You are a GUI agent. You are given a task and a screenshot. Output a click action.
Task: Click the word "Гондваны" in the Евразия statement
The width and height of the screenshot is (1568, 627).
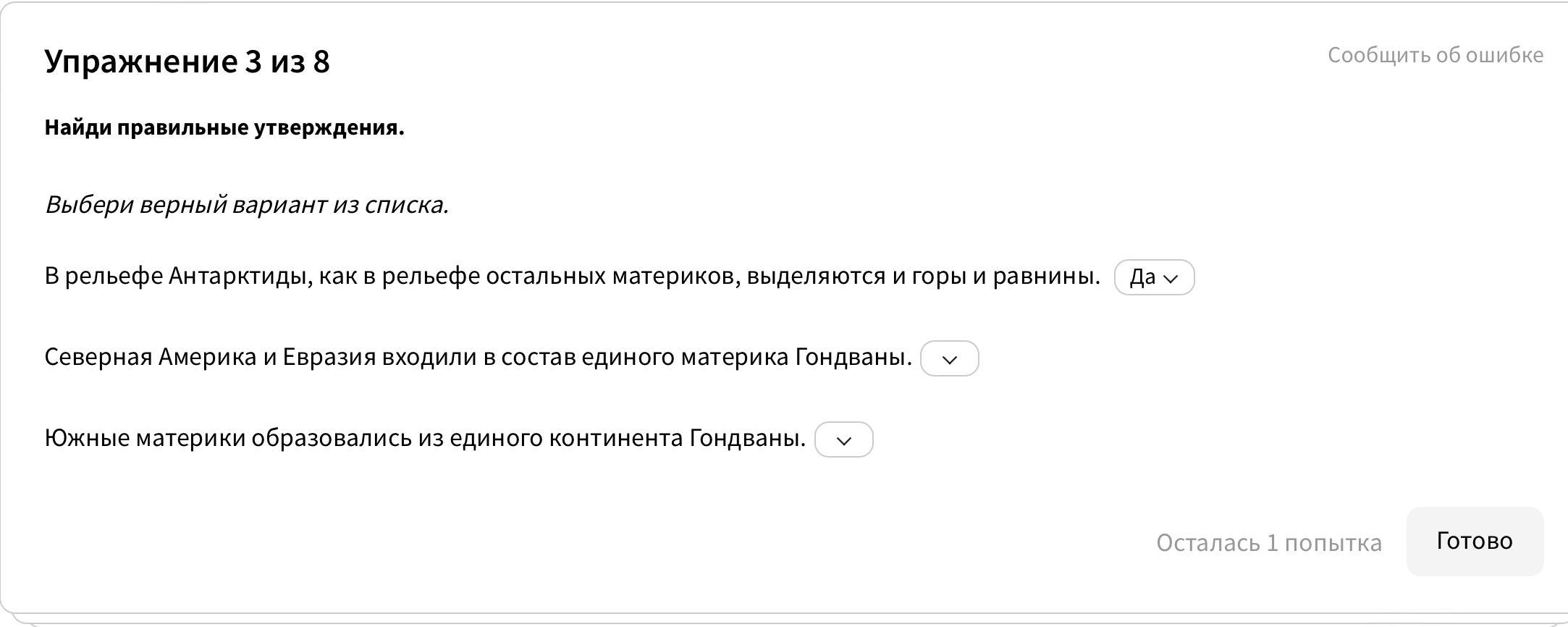coord(853,357)
